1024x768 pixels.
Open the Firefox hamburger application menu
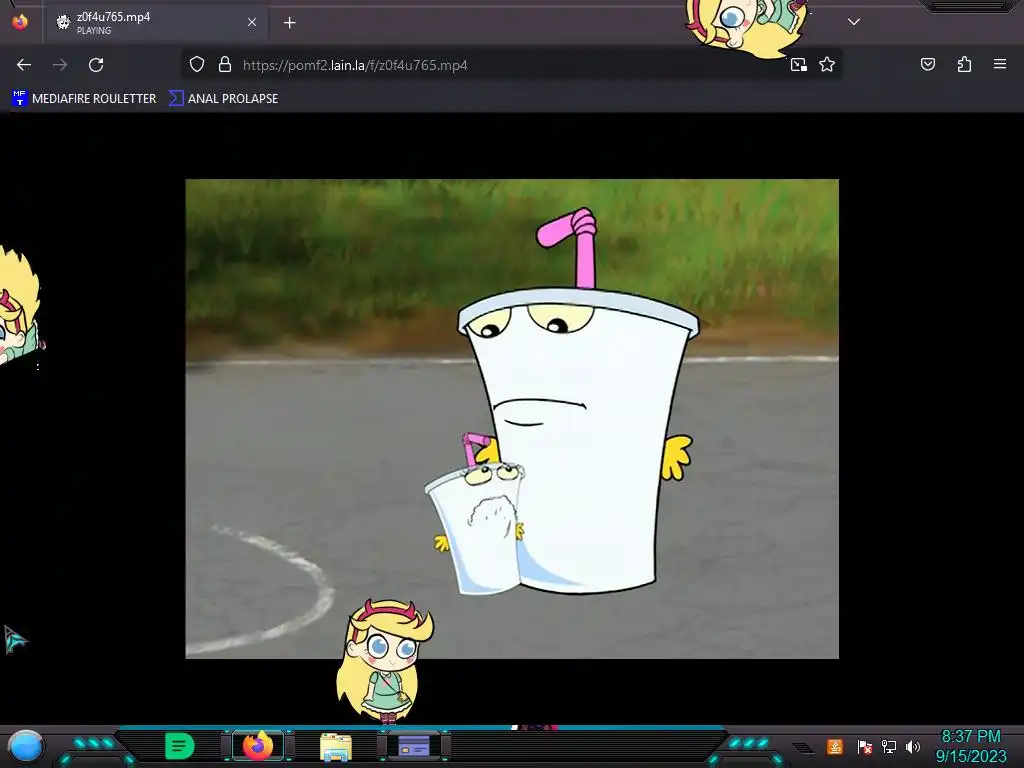1000,64
